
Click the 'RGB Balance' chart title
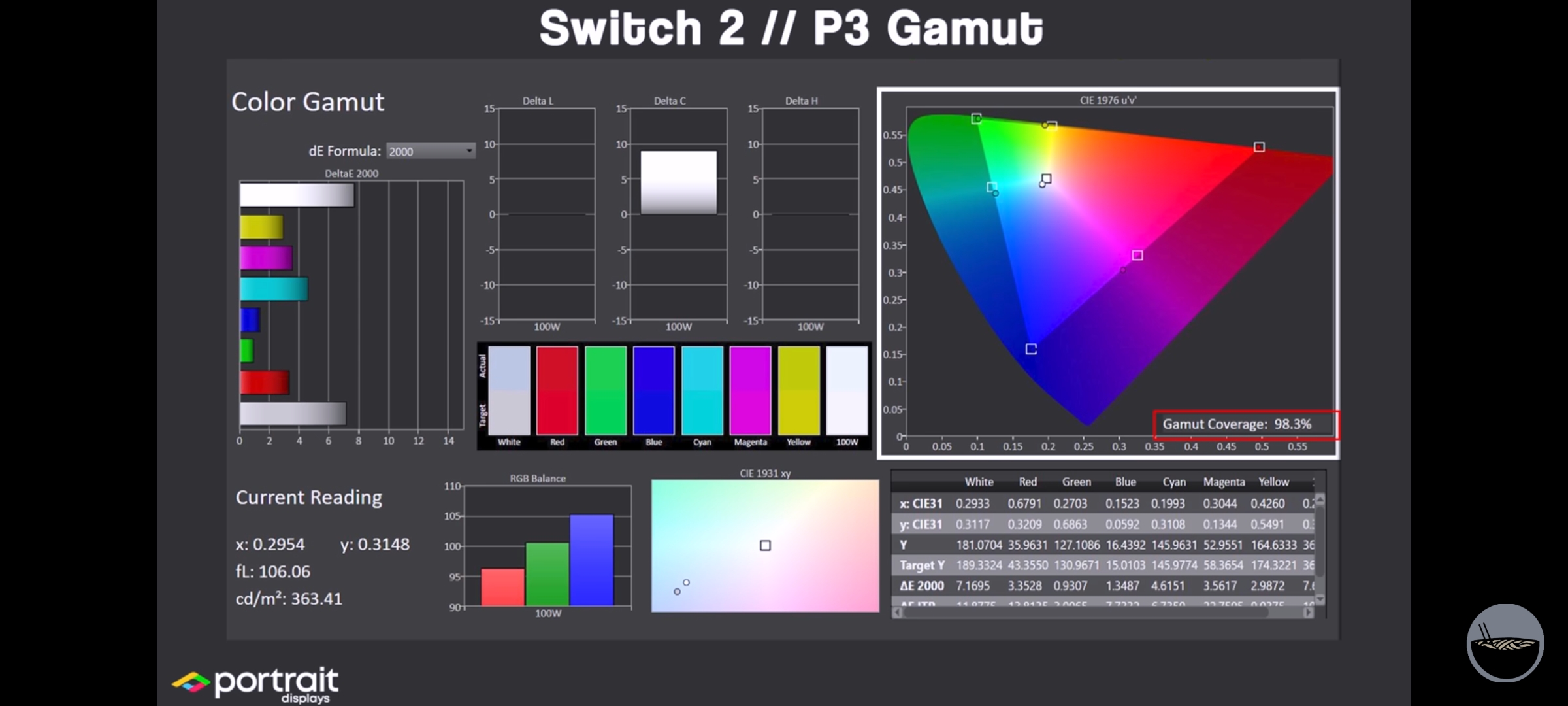538,479
